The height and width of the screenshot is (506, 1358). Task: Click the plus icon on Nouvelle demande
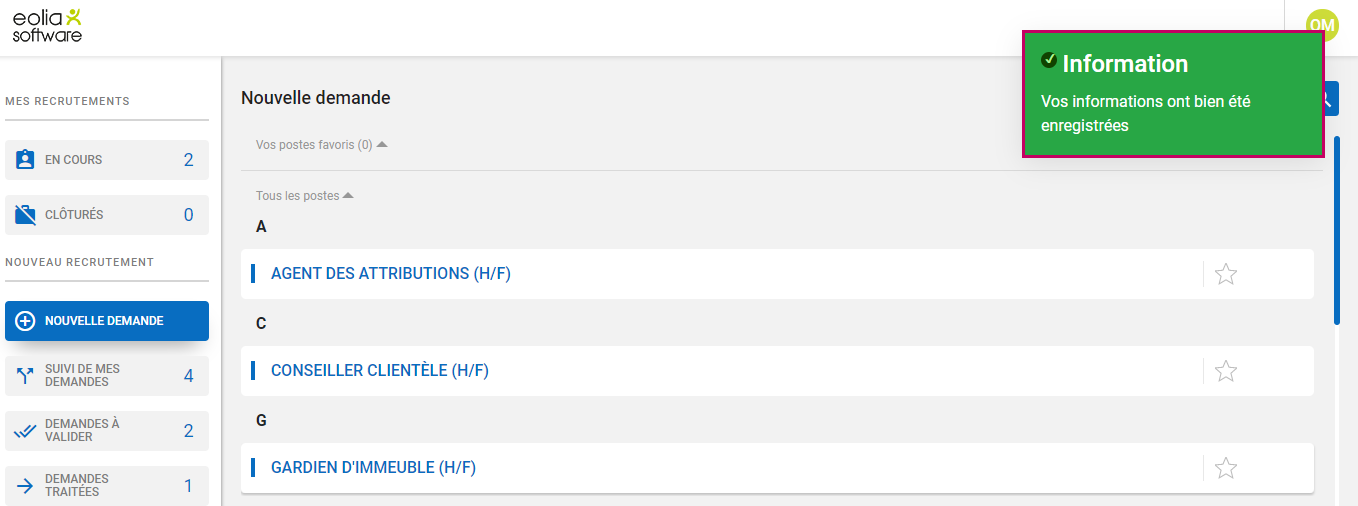click(x=26, y=321)
